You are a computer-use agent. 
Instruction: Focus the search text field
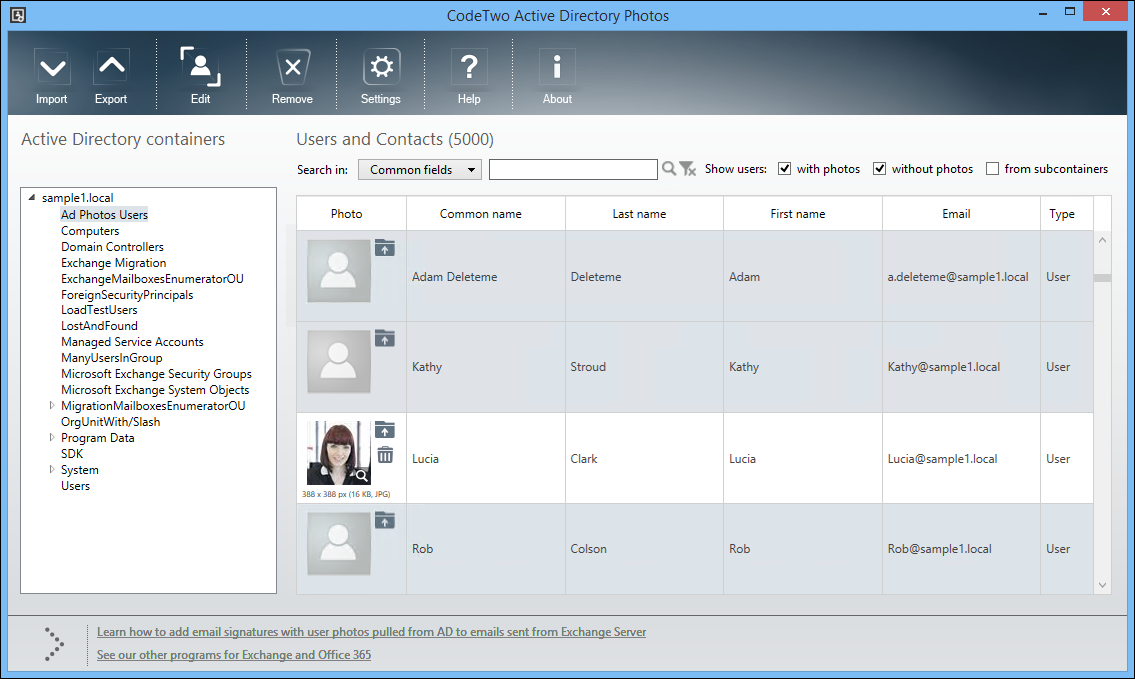[x=573, y=169]
